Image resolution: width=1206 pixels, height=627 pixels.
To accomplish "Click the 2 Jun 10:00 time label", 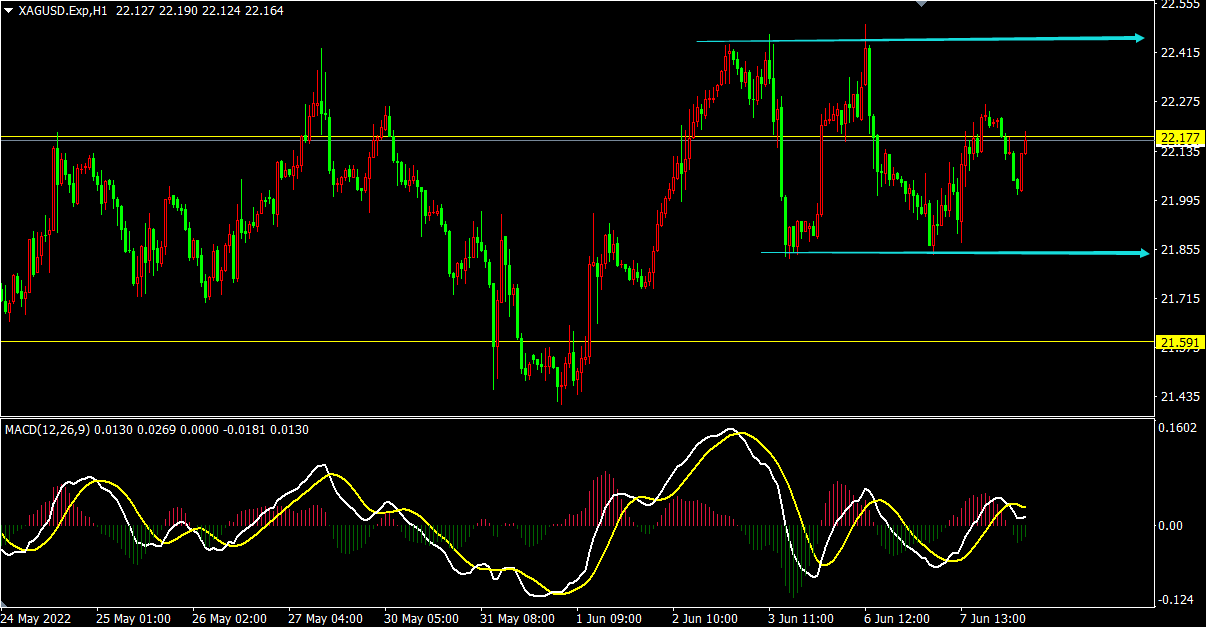I will pos(706,618).
